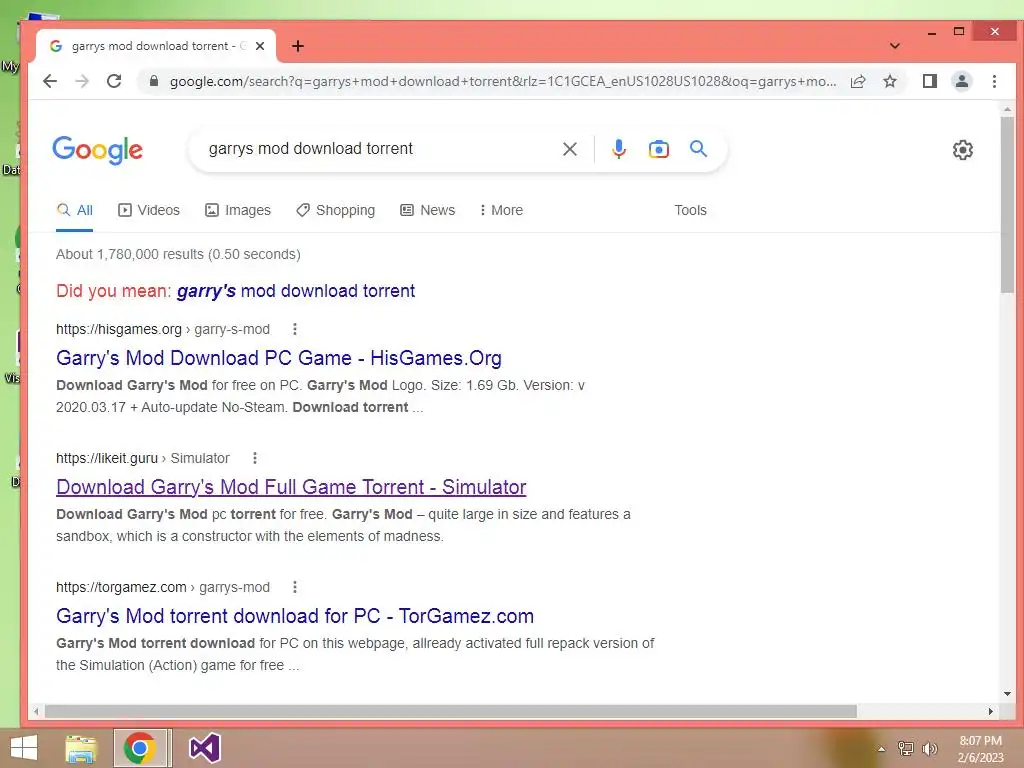Click the "garry's mod download torrent" suggestion
Screen dimensions: 1024x768
click(x=296, y=291)
